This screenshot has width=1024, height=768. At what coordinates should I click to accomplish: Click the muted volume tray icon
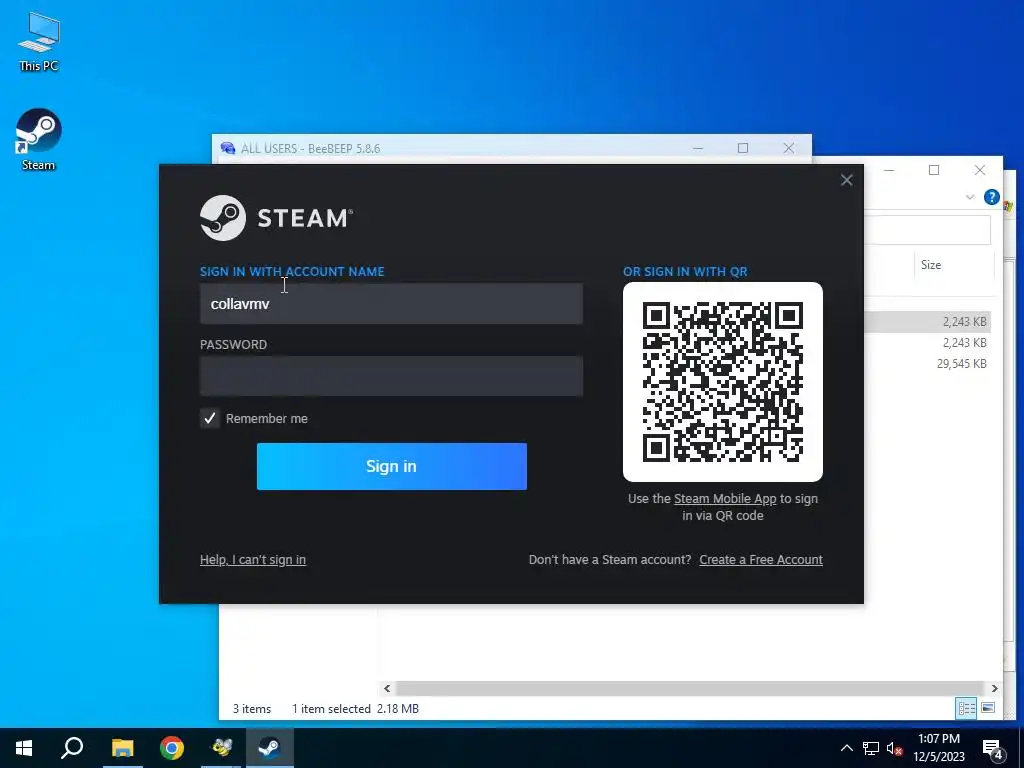coord(895,748)
